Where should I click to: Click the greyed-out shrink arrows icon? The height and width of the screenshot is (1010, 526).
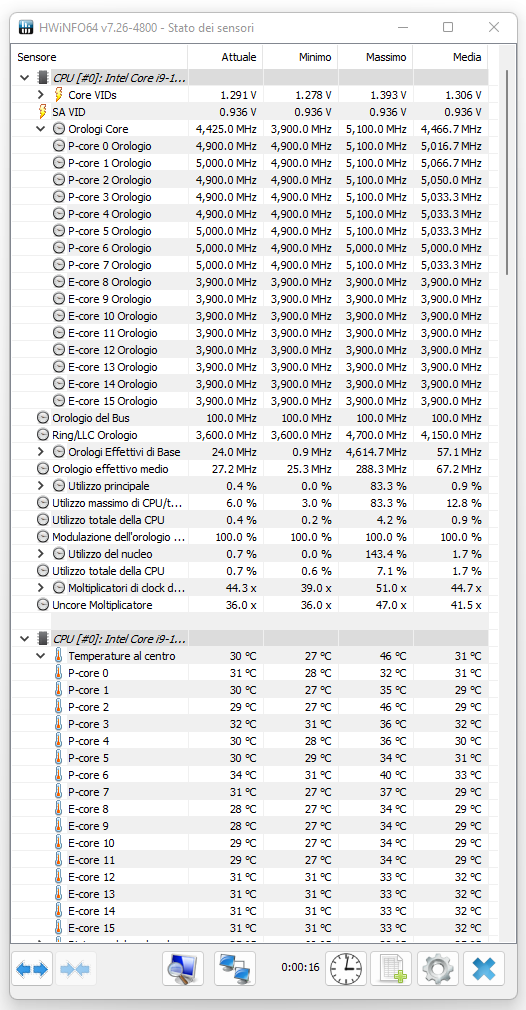75,968
